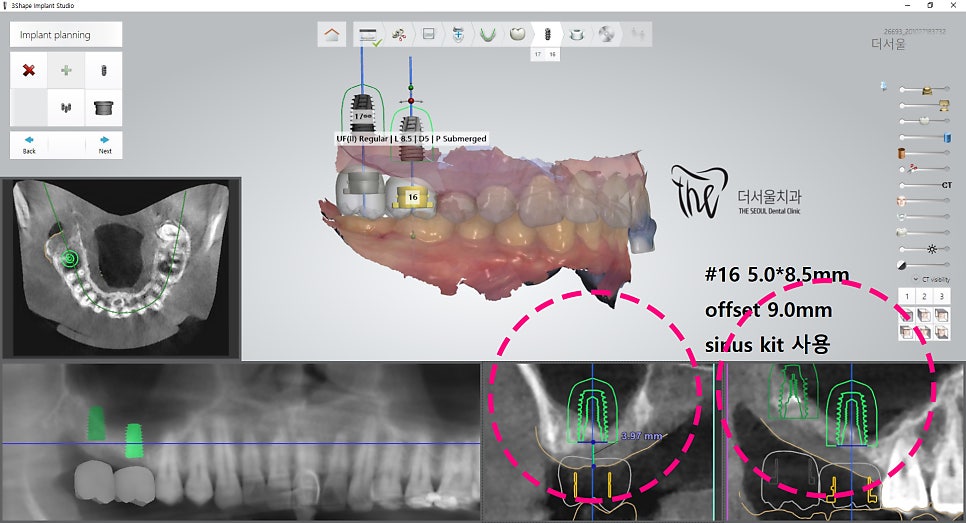
Task: Select the dark sleeve tool icon
Action: click(x=104, y=108)
